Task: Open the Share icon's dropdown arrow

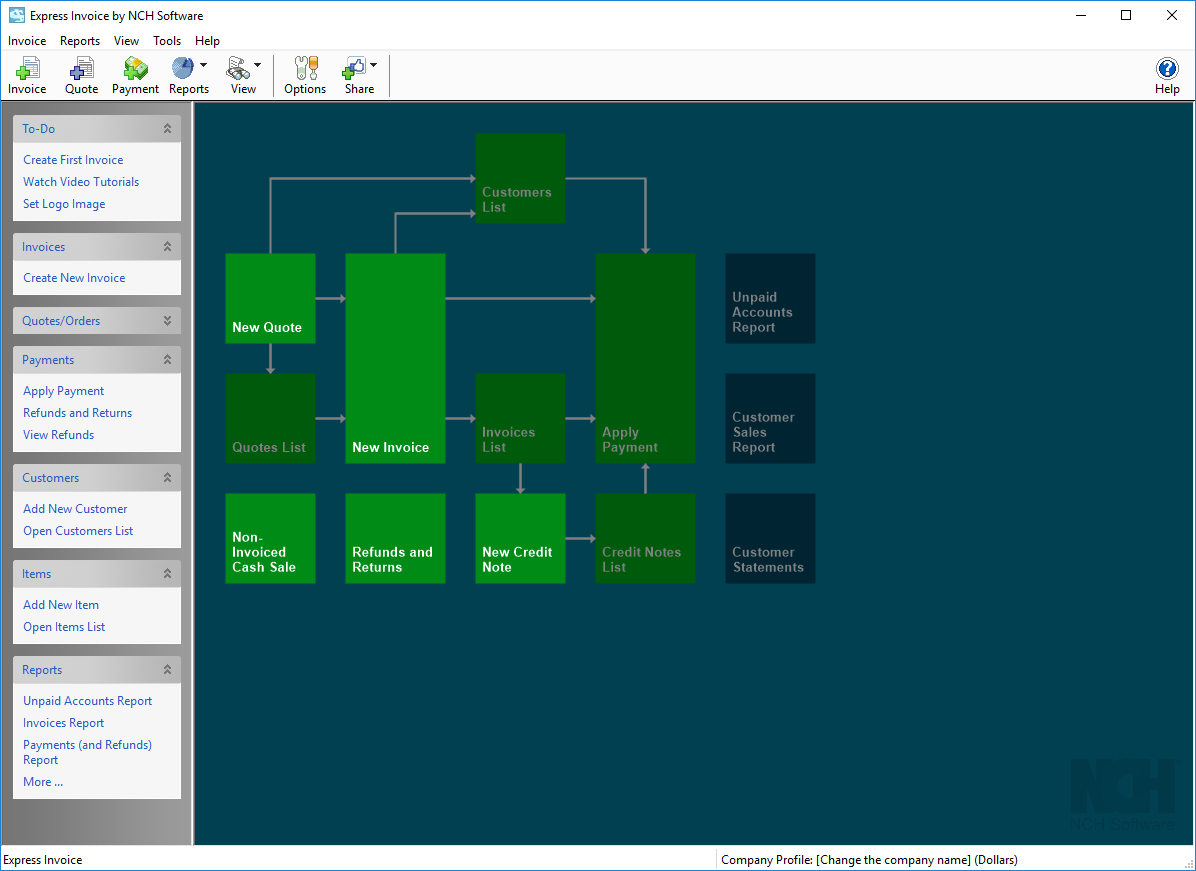Action: [x=372, y=65]
